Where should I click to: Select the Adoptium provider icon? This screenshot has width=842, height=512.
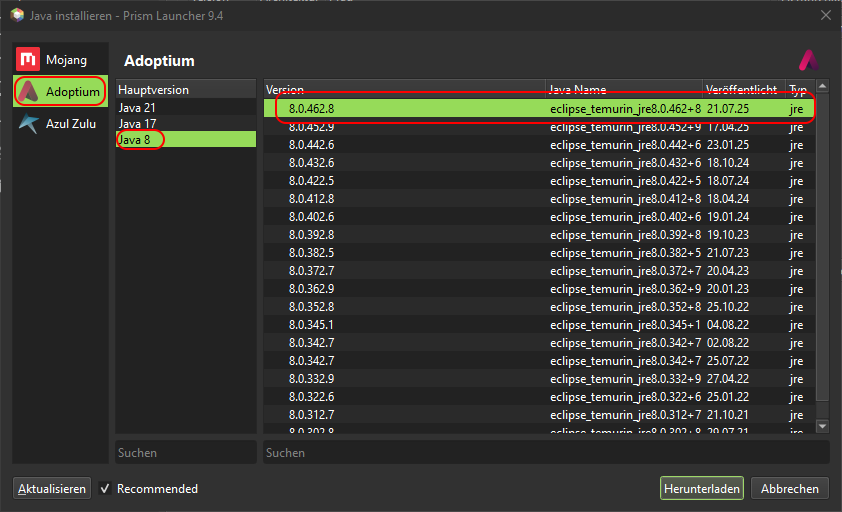click(28, 91)
